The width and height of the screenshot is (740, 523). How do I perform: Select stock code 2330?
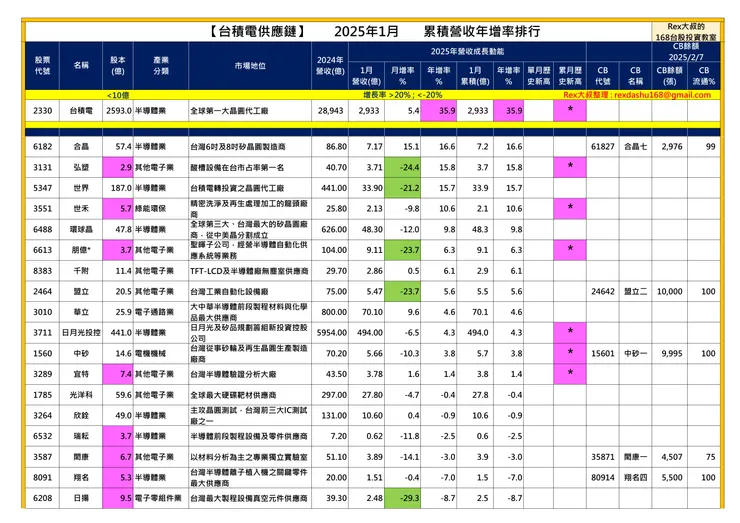[x=42, y=111]
